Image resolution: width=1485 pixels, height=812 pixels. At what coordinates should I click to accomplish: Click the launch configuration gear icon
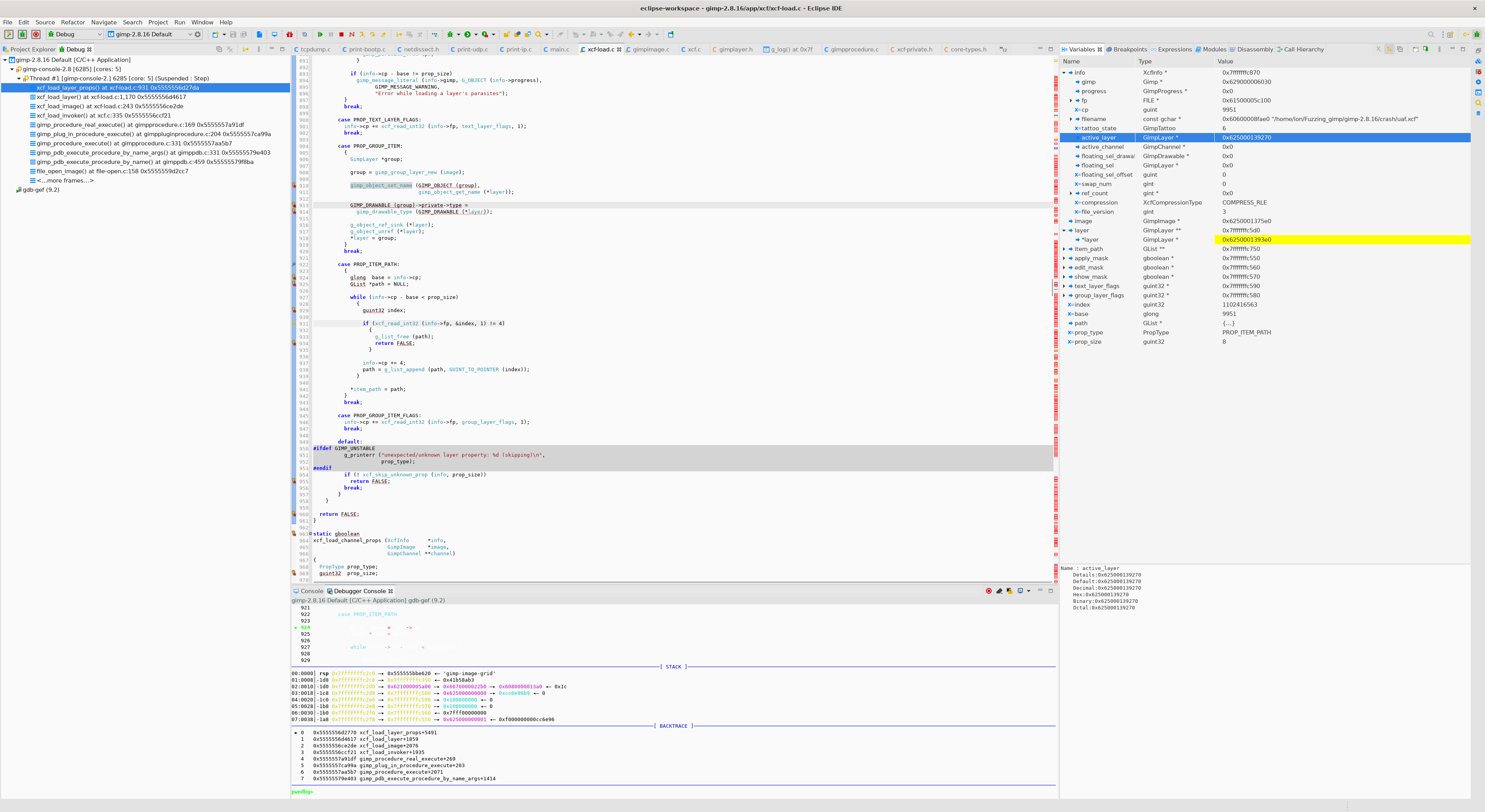tap(198, 34)
